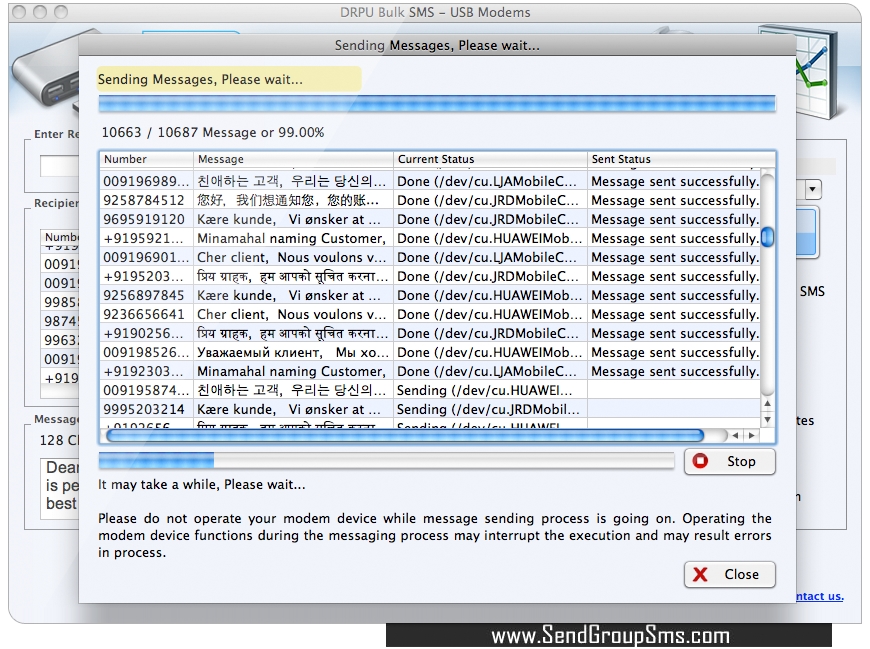The height and width of the screenshot is (649, 870).
Task: Click the macOS close window button
Action: pos(19,12)
